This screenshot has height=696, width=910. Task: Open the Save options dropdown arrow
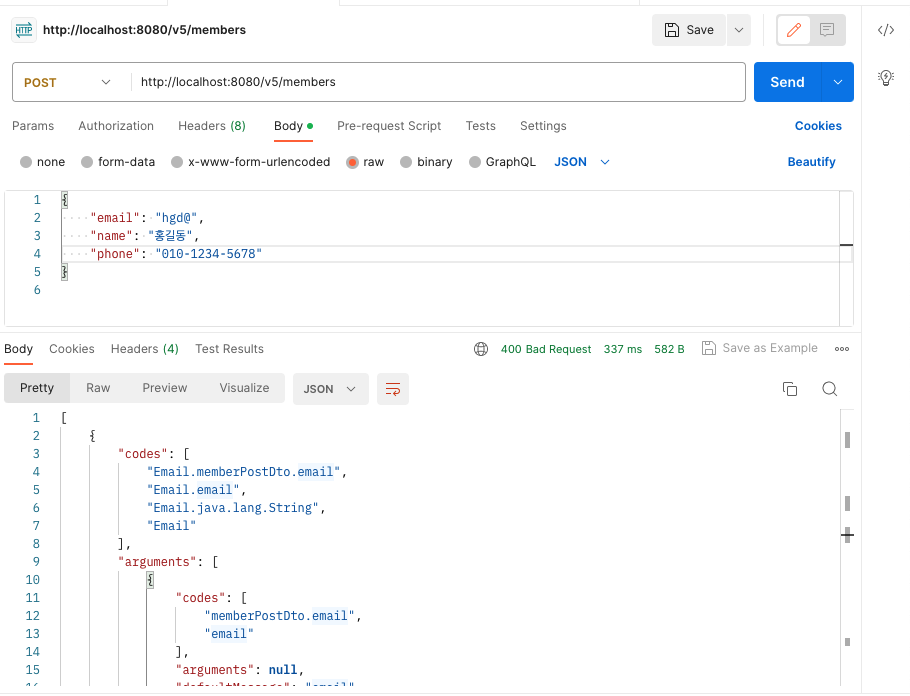point(739,30)
